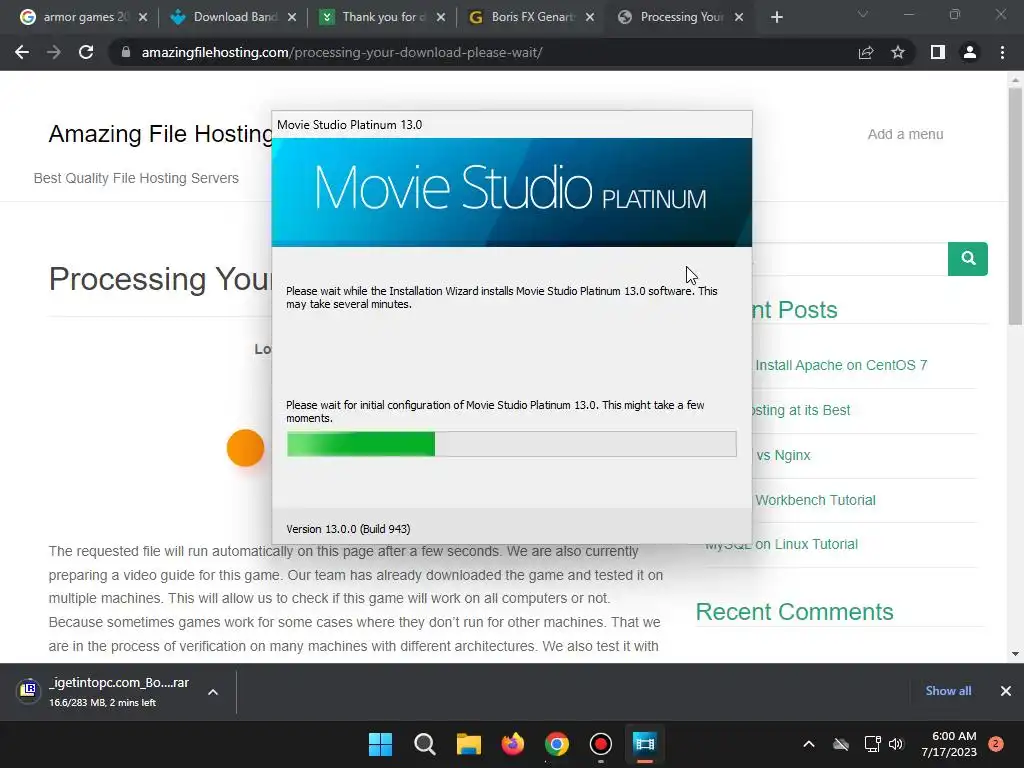
Task: Click the orange loading dot
Action: [x=246, y=448]
